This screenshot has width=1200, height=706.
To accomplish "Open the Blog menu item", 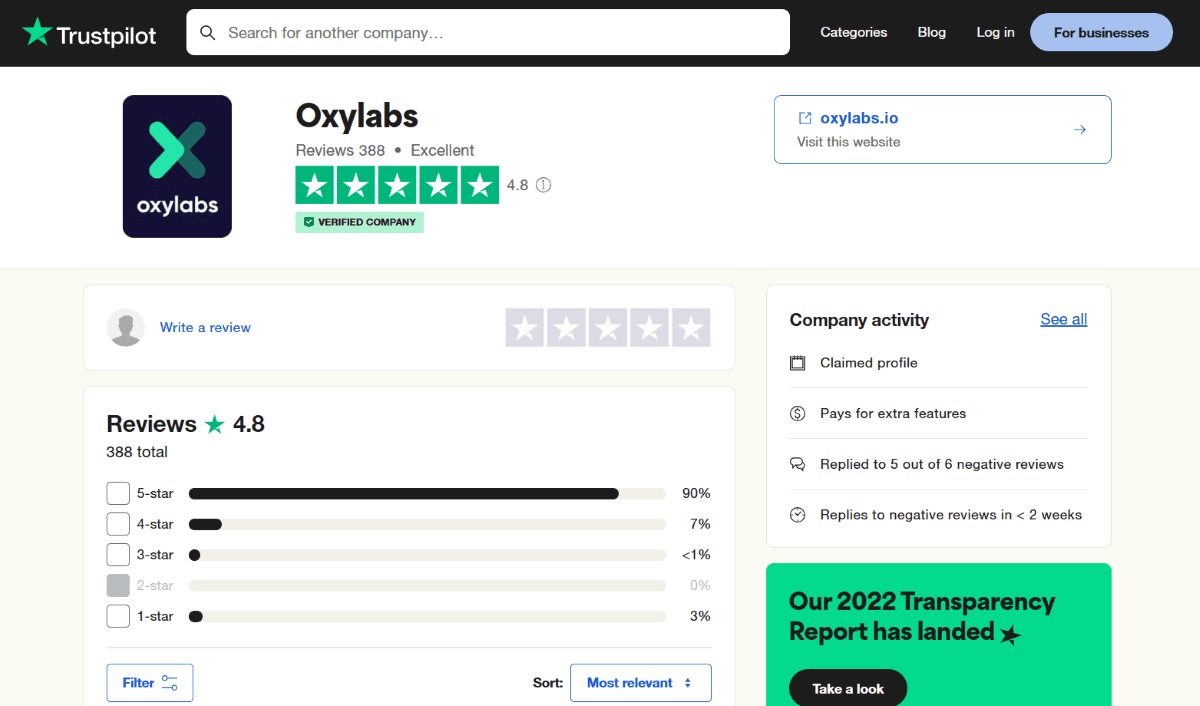I will 932,33.
